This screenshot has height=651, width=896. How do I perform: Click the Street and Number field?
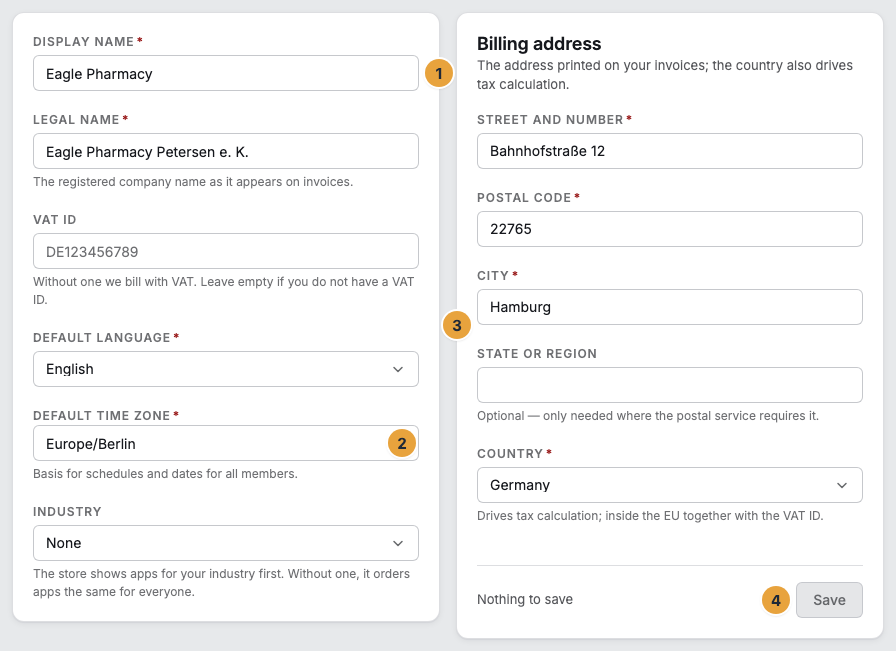pyautogui.click(x=670, y=151)
